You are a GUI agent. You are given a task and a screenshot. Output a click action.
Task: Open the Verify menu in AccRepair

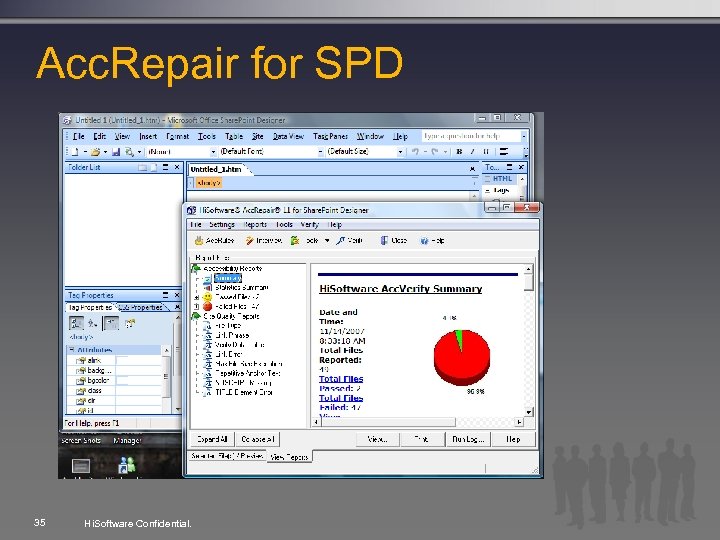pos(309,225)
